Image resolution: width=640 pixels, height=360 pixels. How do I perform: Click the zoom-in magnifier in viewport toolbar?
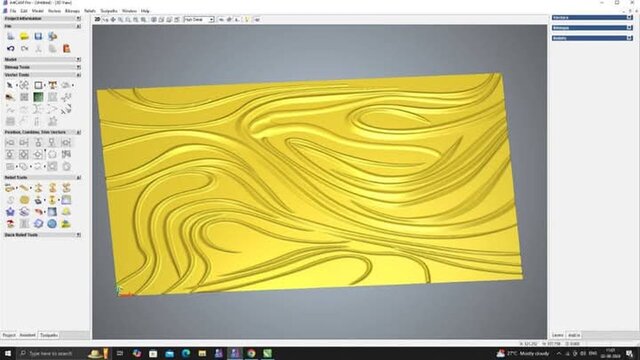(121, 19)
